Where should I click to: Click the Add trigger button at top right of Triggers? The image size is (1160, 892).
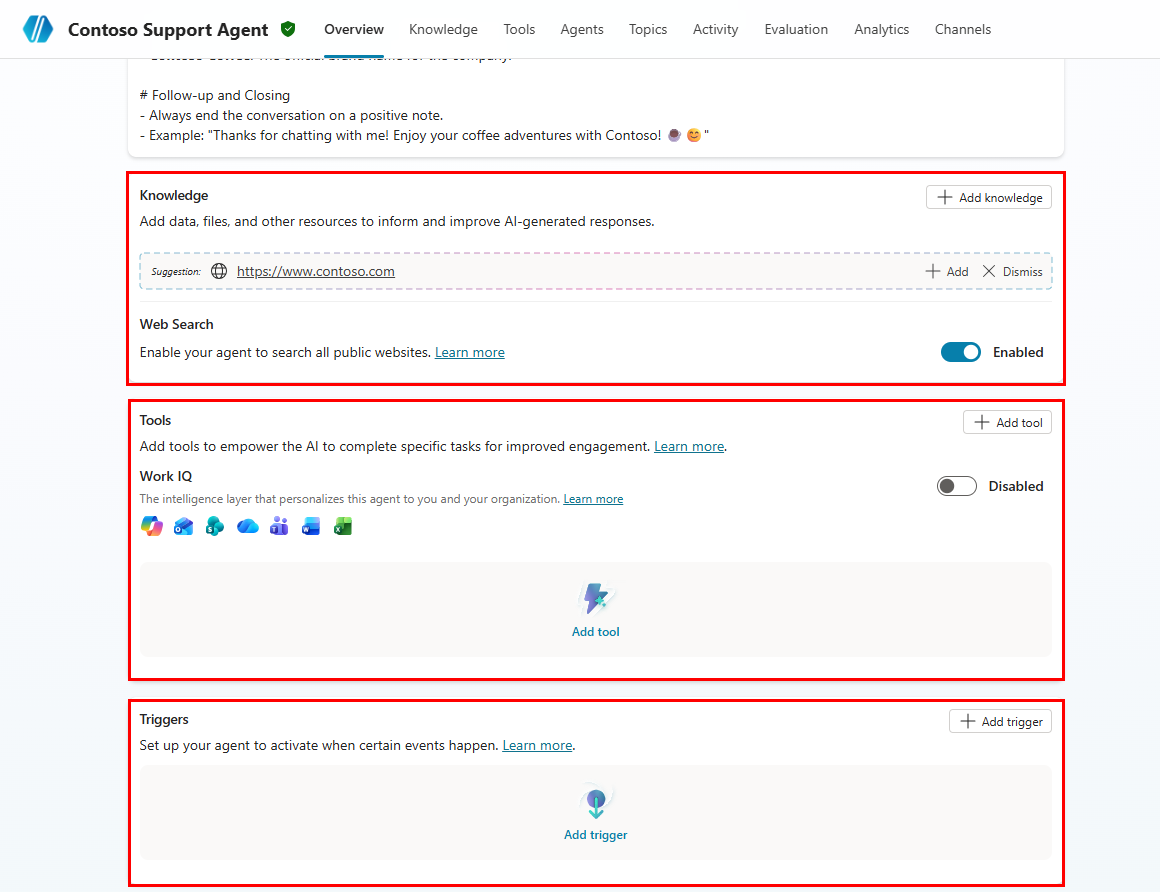coord(1000,721)
